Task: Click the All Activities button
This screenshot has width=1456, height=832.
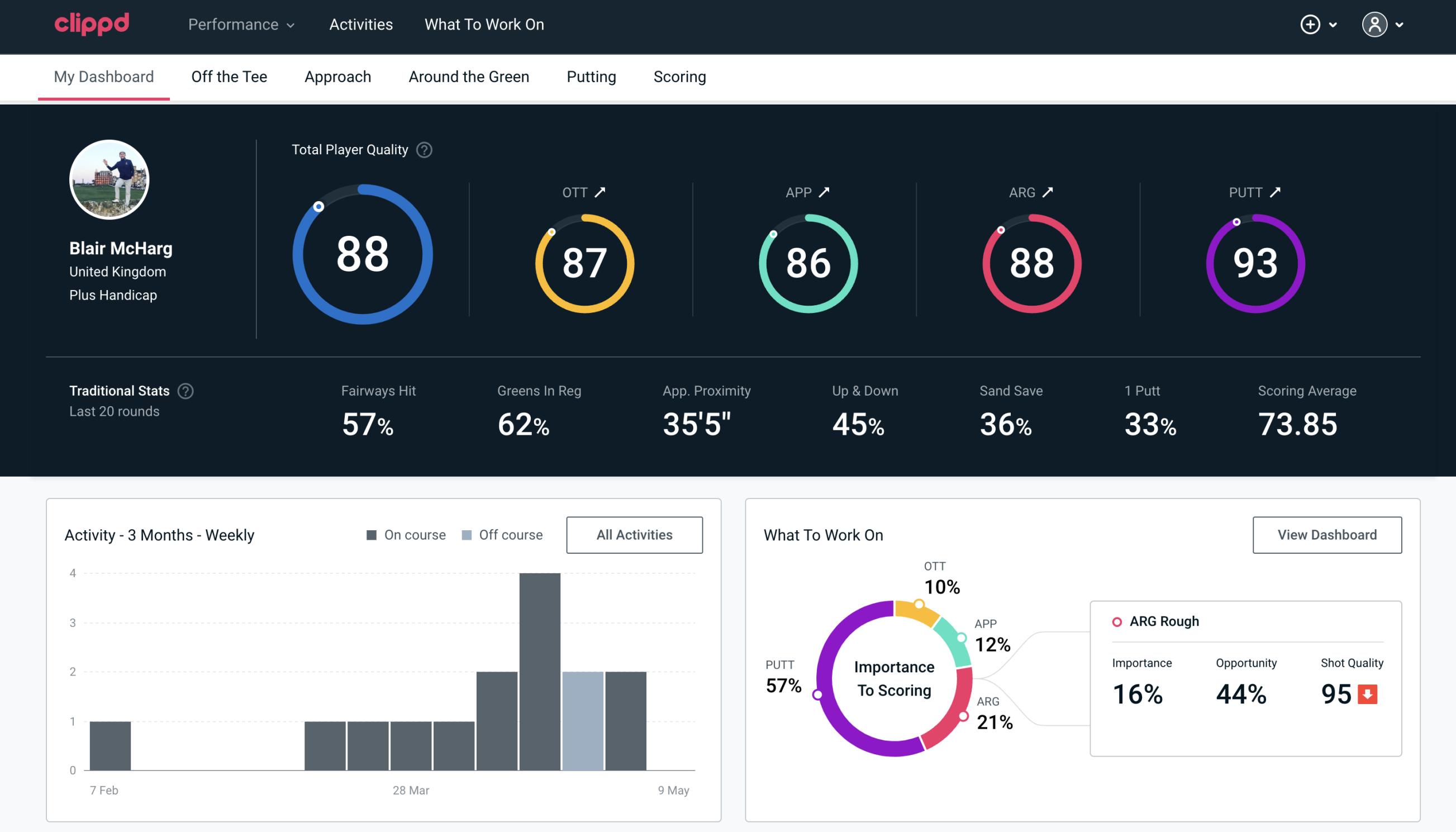Action: 635,534
